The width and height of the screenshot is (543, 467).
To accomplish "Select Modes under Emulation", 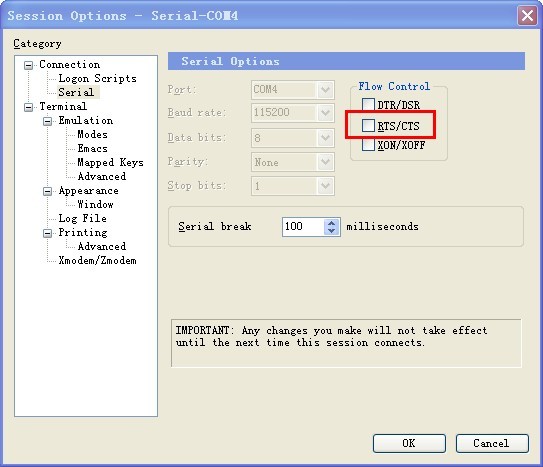I will (92, 134).
